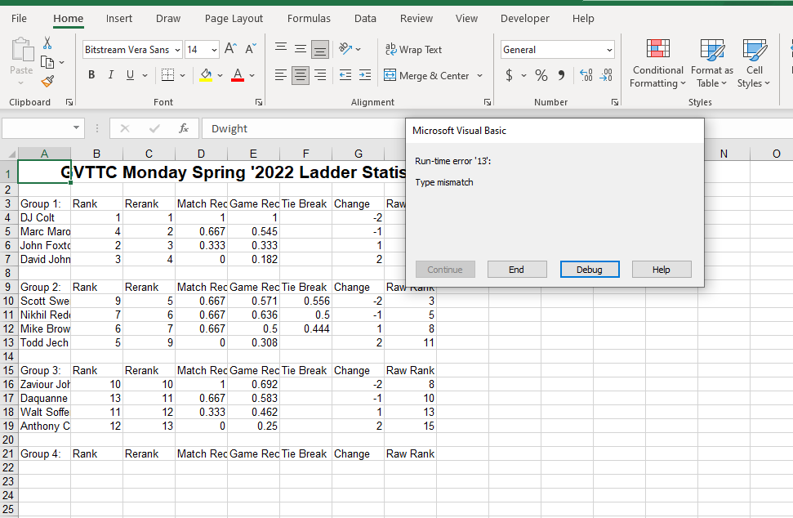
Task: Expand the Merge & Center dropdown arrow
Action: click(480, 75)
